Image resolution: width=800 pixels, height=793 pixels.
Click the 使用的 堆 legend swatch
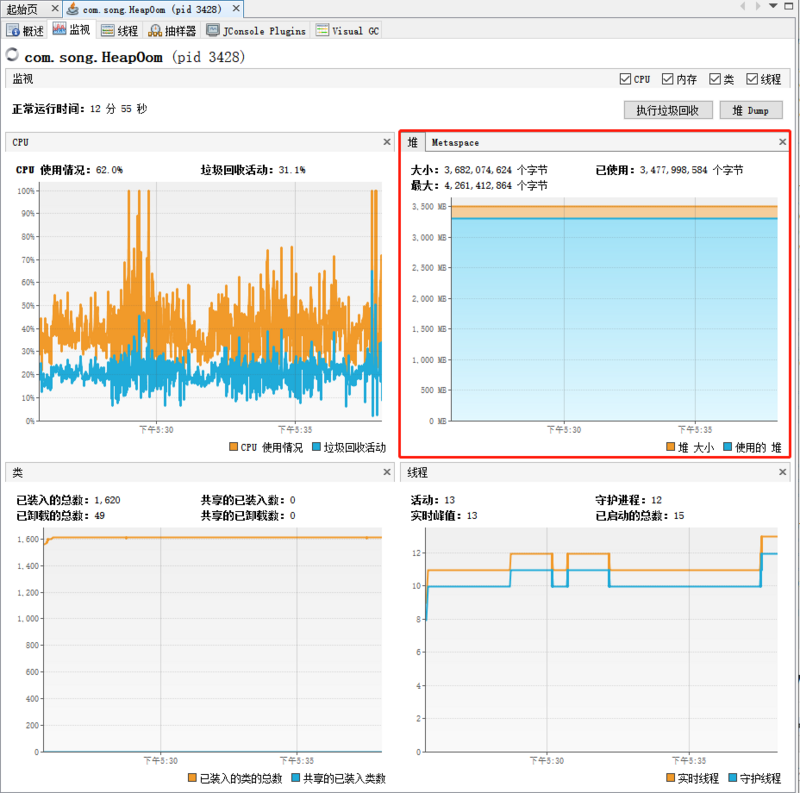pyautogui.click(x=728, y=447)
